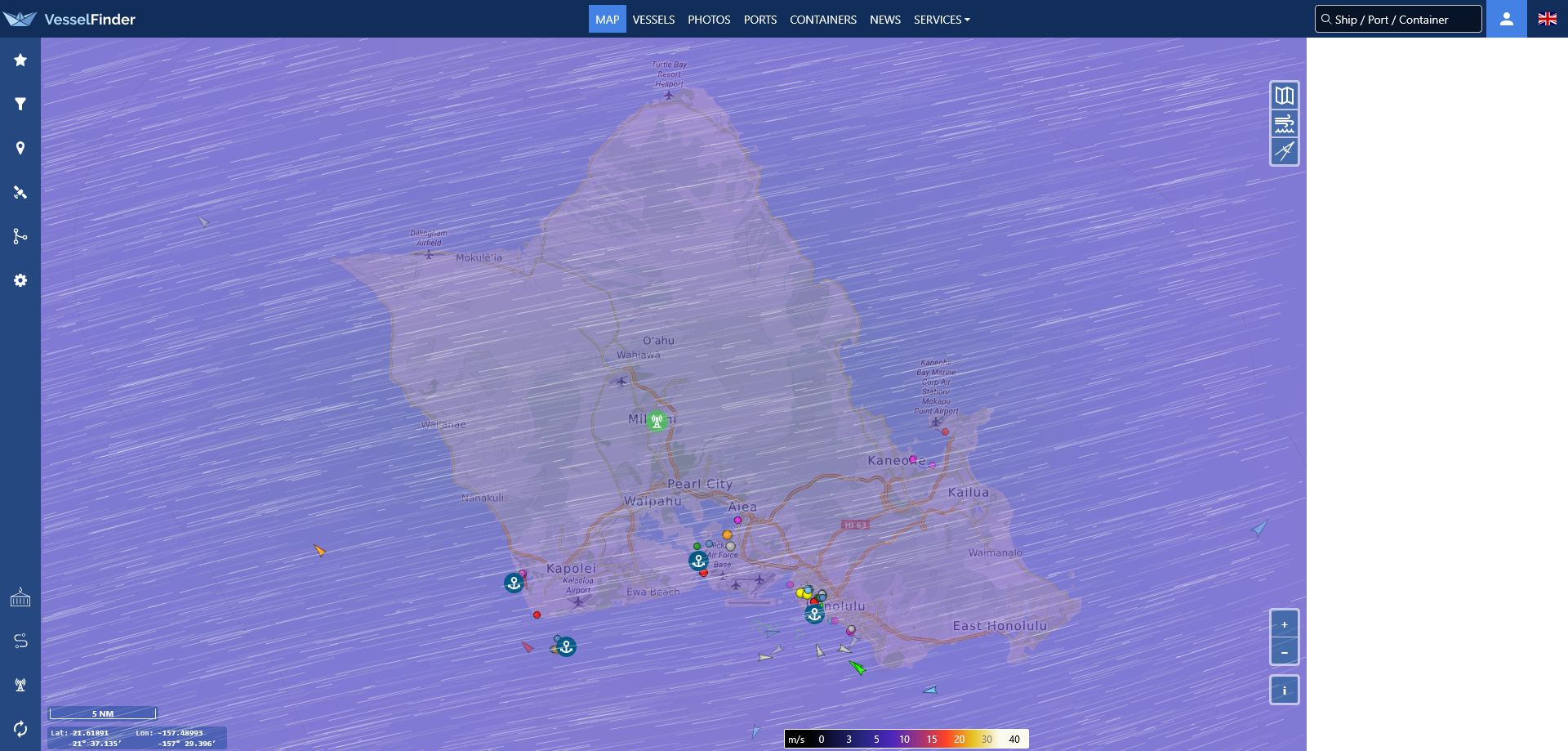Refresh the map with circular arrows

click(x=20, y=728)
